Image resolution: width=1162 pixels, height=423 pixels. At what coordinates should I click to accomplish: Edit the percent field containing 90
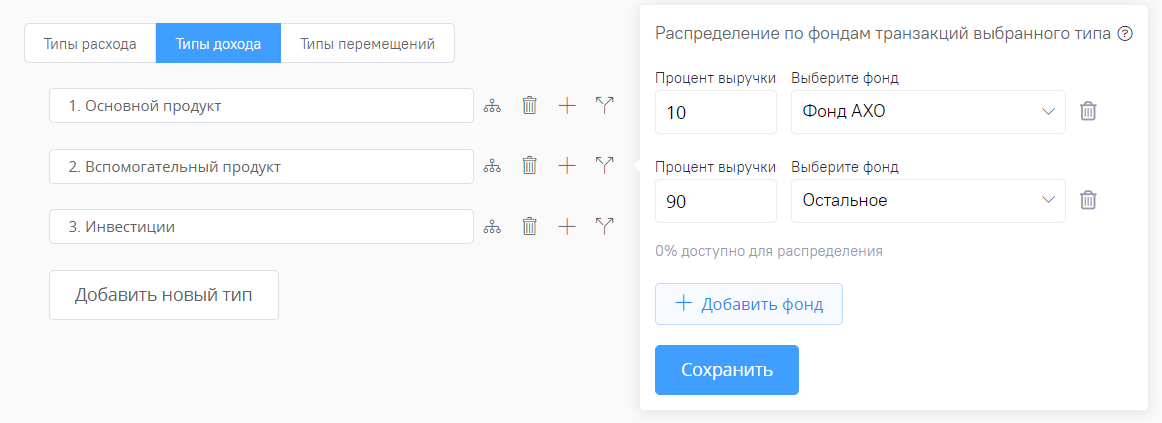point(716,201)
